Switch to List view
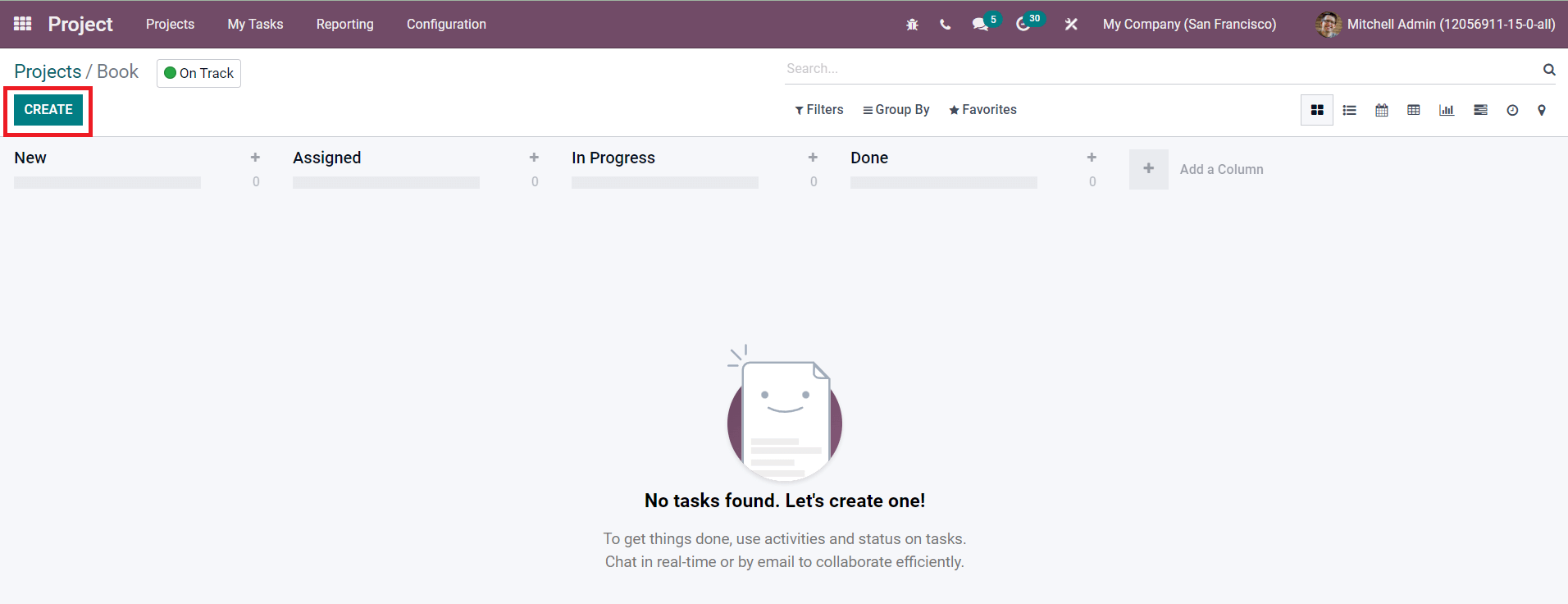This screenshot has height=604, width=1568. pos(1349,110)
